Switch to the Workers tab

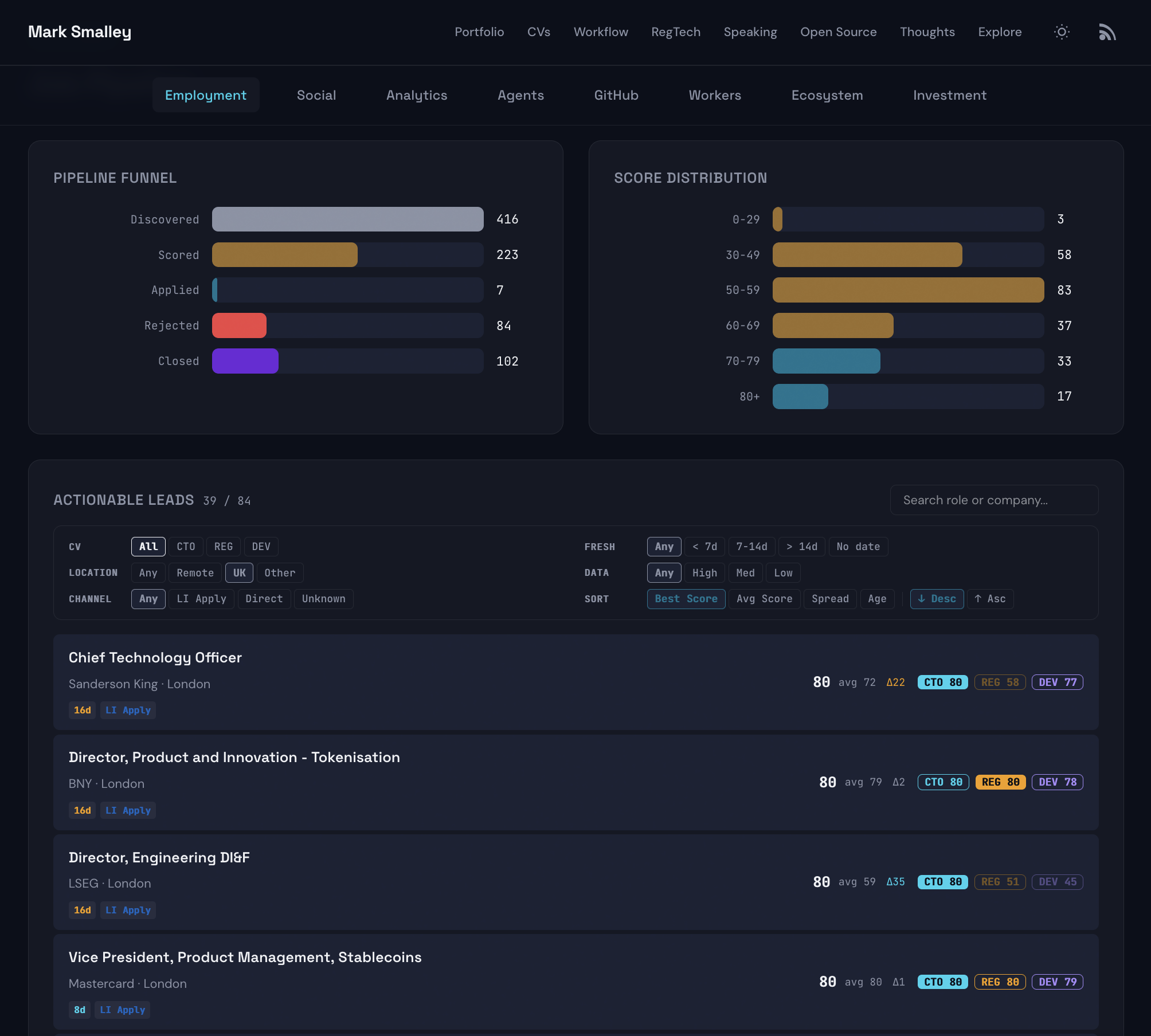(x=715, y=95)
